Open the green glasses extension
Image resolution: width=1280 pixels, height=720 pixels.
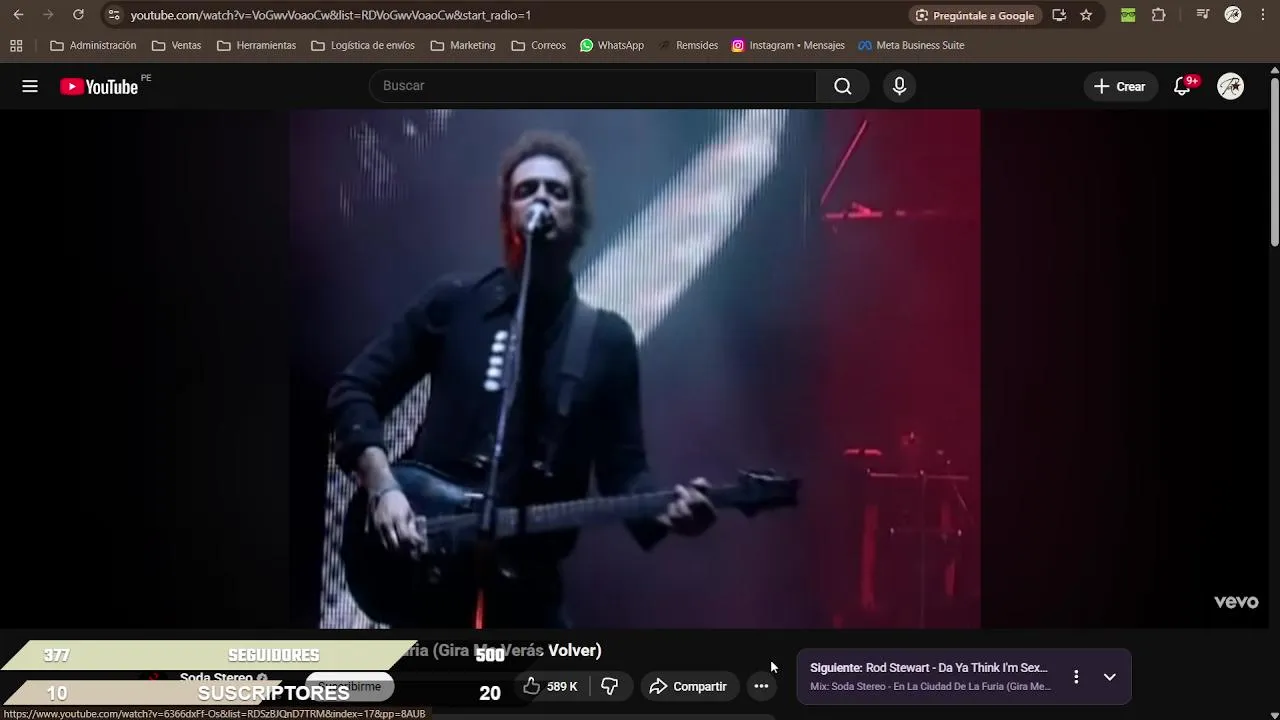tap(1128, 15)
